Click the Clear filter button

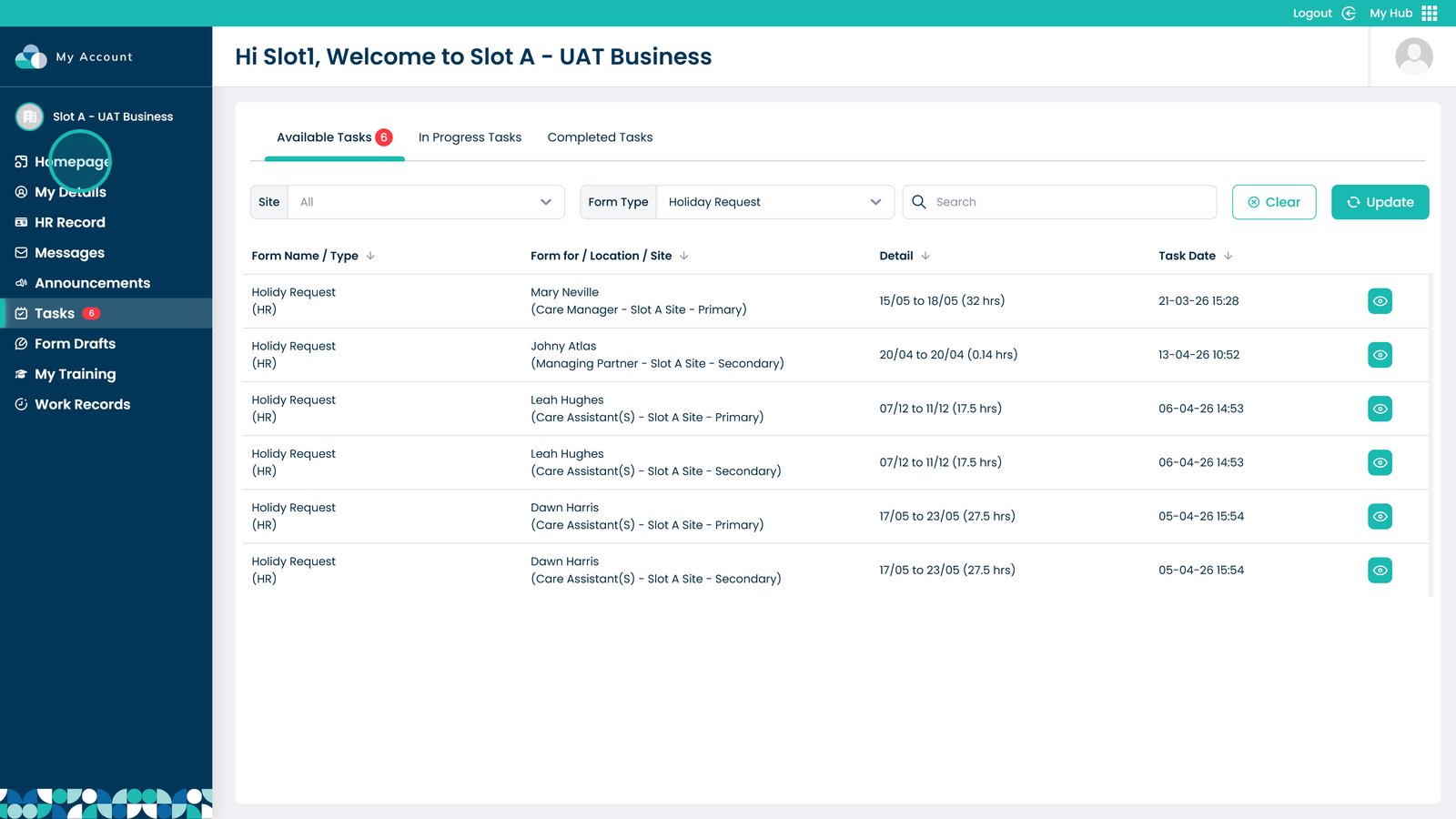[1273, 202]
